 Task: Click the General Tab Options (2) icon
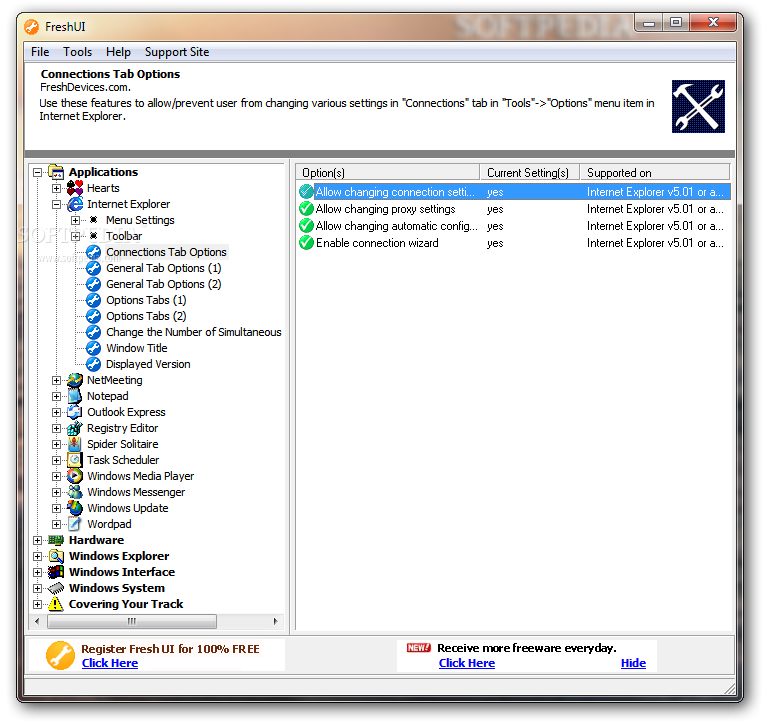point(93,284)
